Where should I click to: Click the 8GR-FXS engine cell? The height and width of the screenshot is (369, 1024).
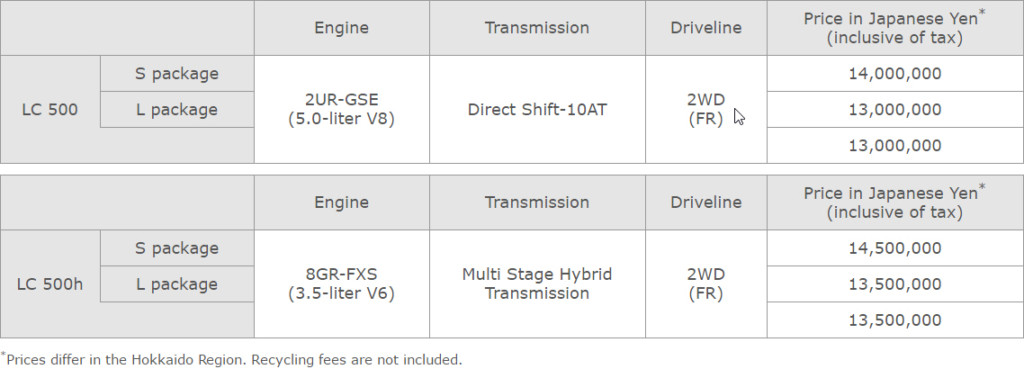click(x=342, y=284)
